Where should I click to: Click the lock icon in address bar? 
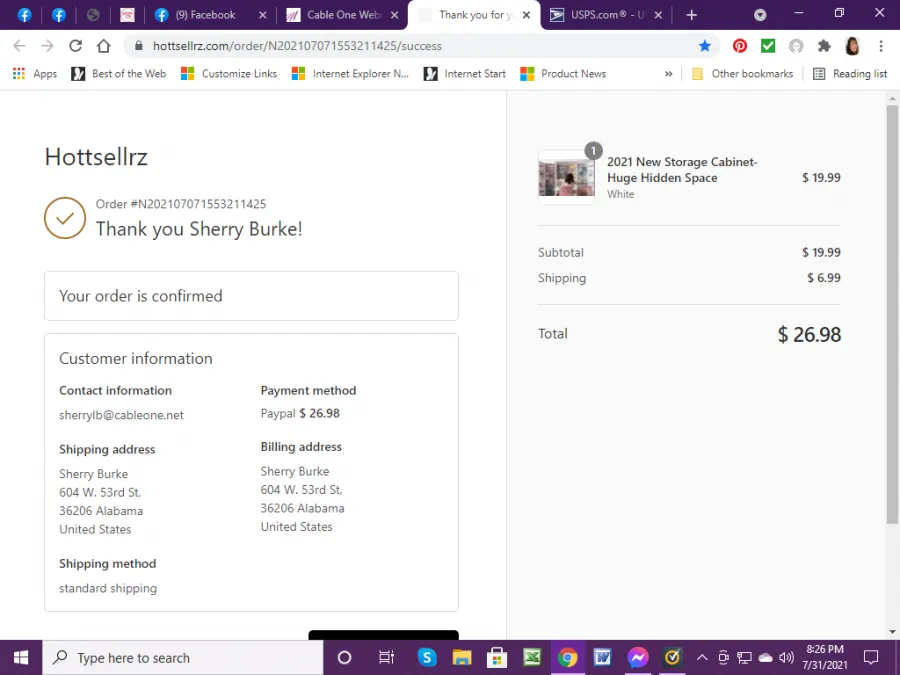coord(138,46)
